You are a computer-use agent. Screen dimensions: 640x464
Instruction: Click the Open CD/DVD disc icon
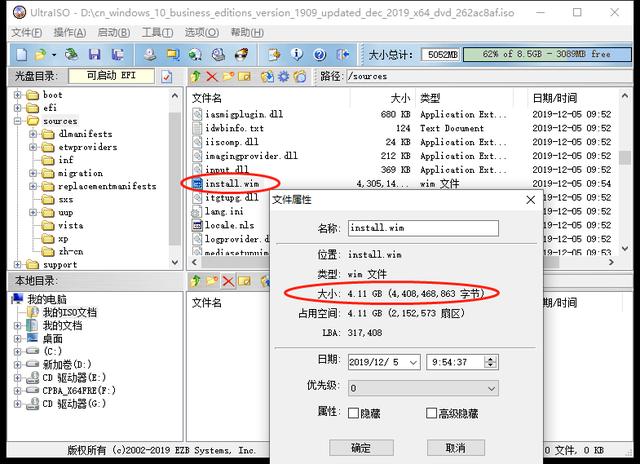(x=72, y=54)
